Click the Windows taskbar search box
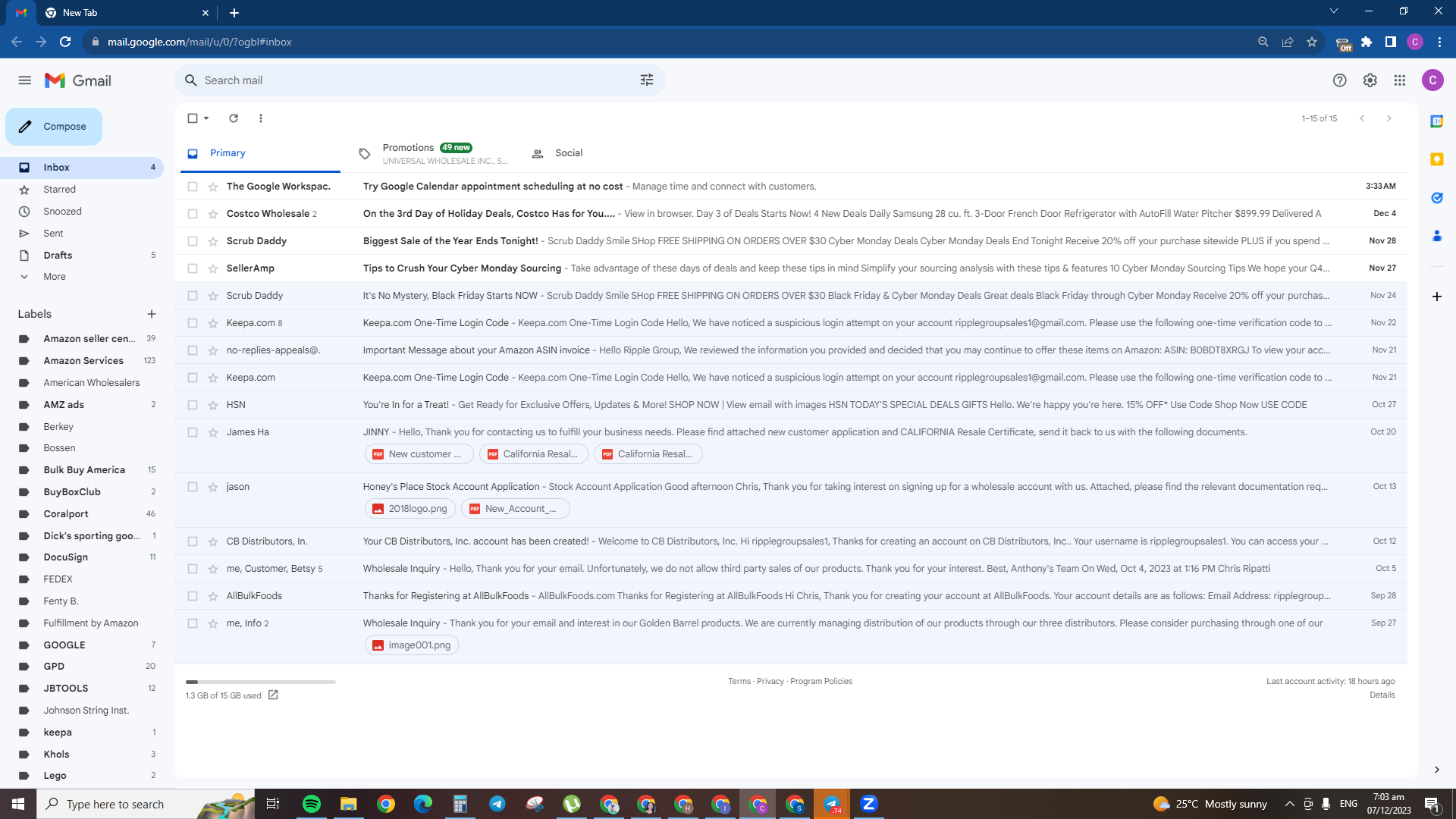This screenshot has width=1456, height=819. tap(146, 804)
